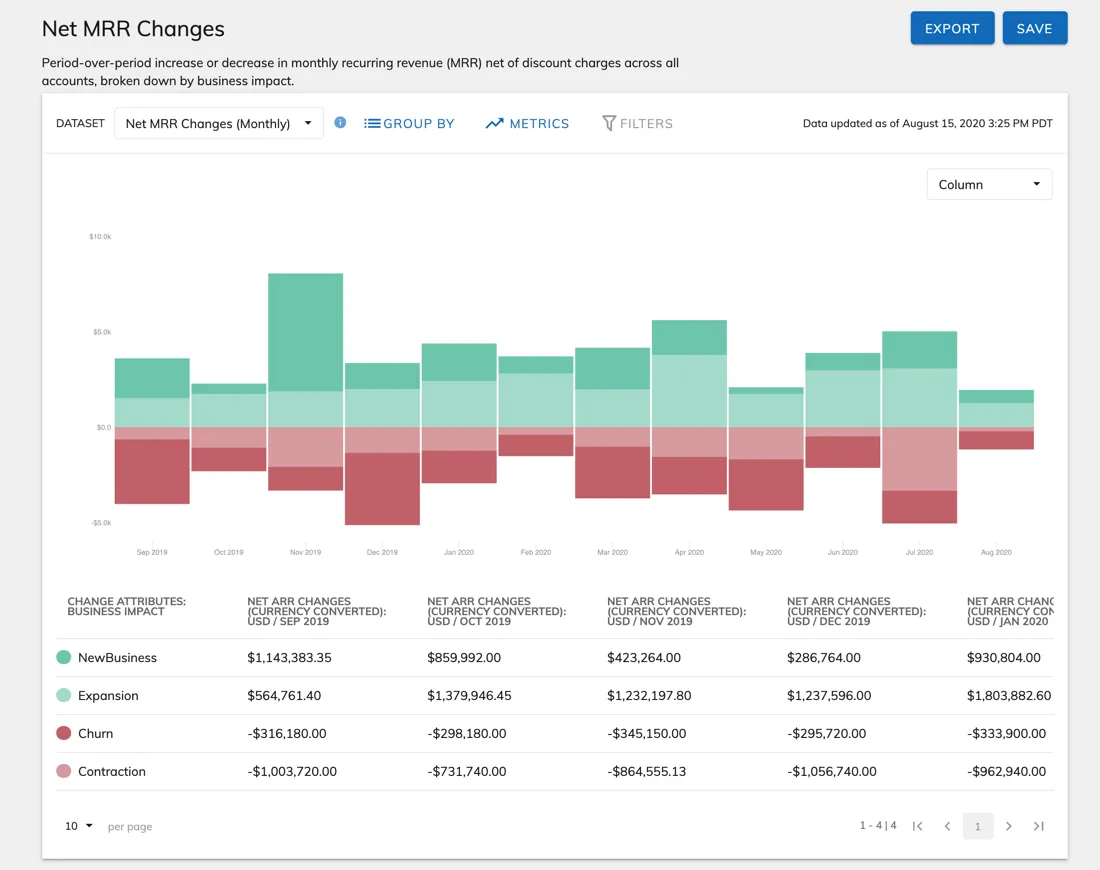Viewport: 1100px width, 870px height.
Task: Click the -$962,940.00 cell
Action: tap(1006, 771)
